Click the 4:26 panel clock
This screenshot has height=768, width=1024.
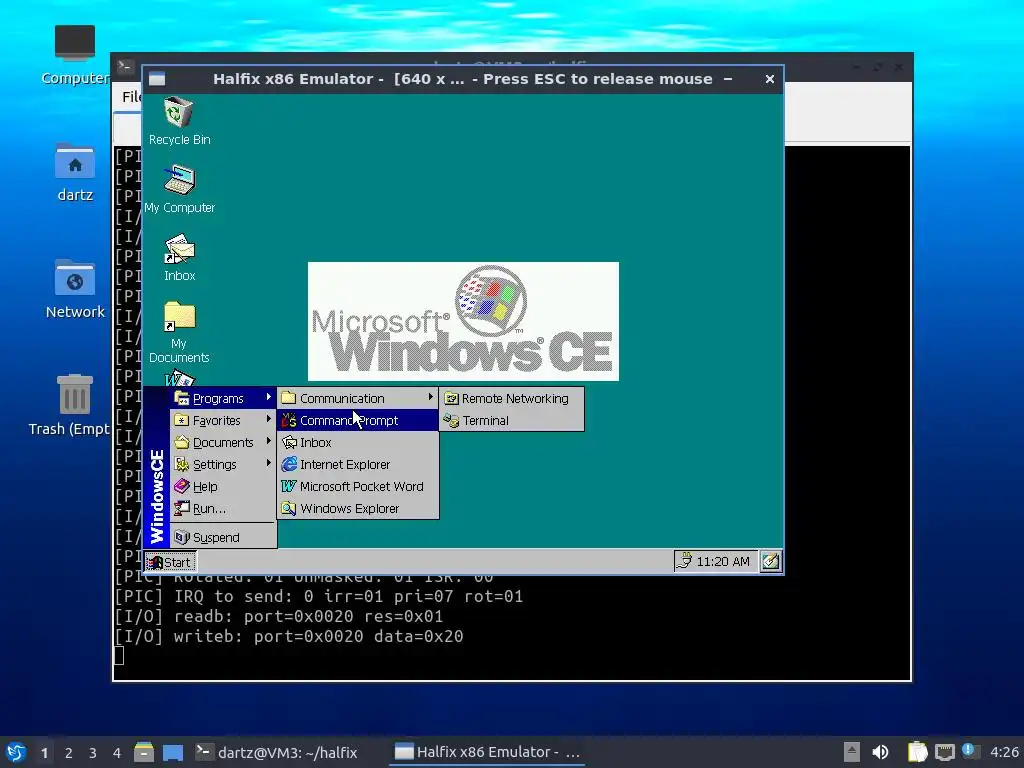coord(1004,752)
